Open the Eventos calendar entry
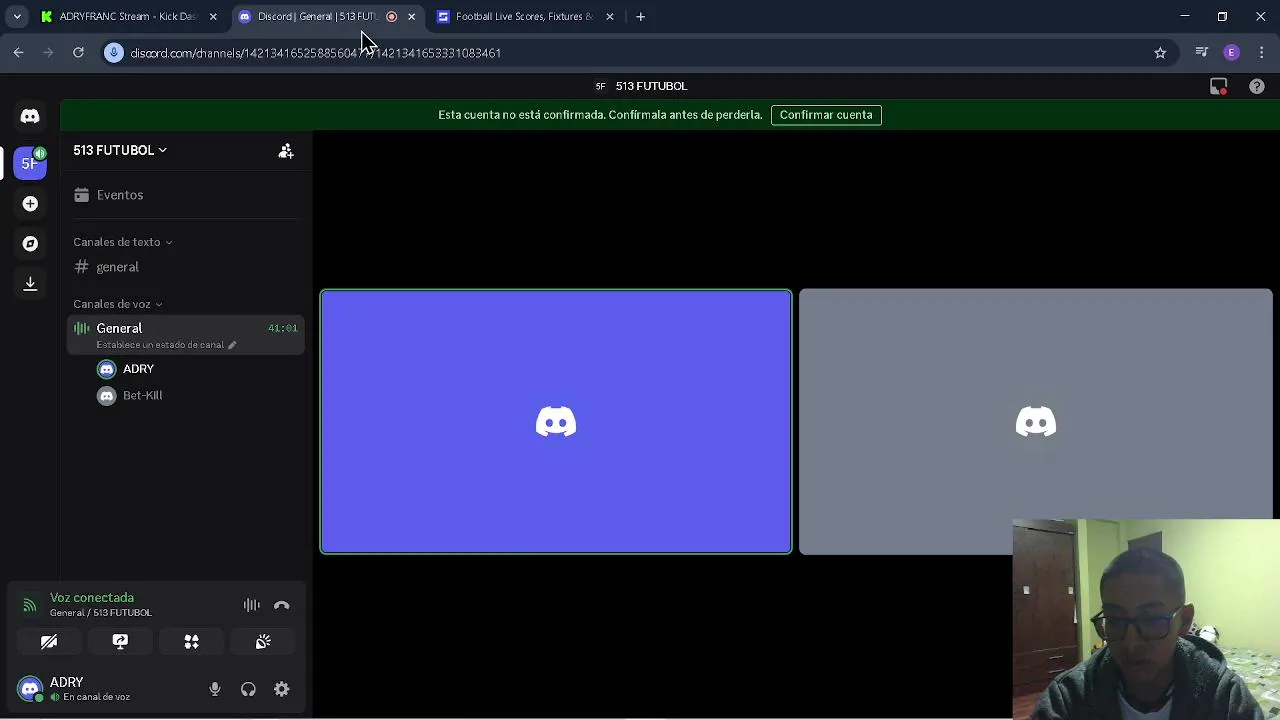The height and width of the screenshot is (720, 1280). (185, 195)
